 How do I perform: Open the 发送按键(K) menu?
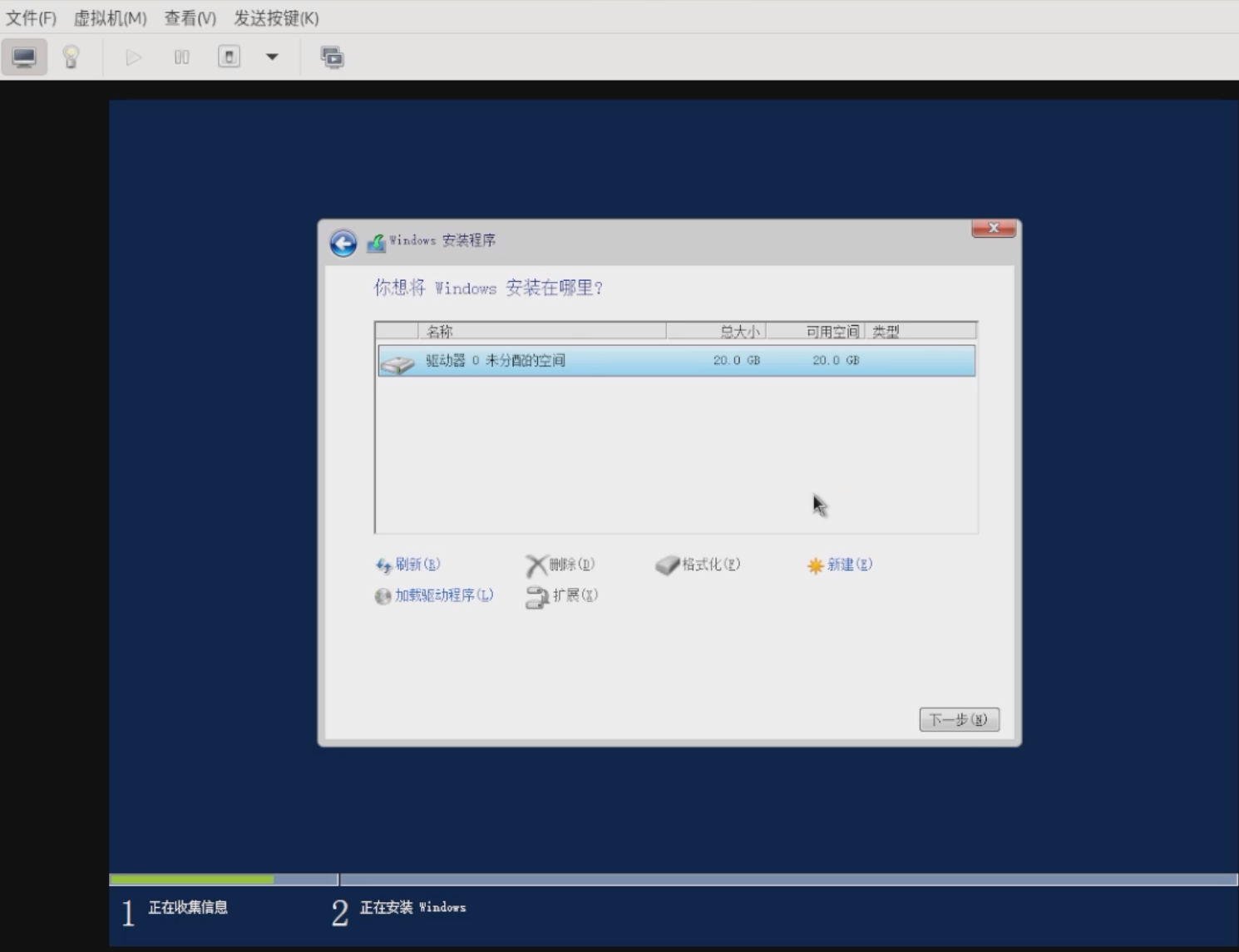[276, 17]
